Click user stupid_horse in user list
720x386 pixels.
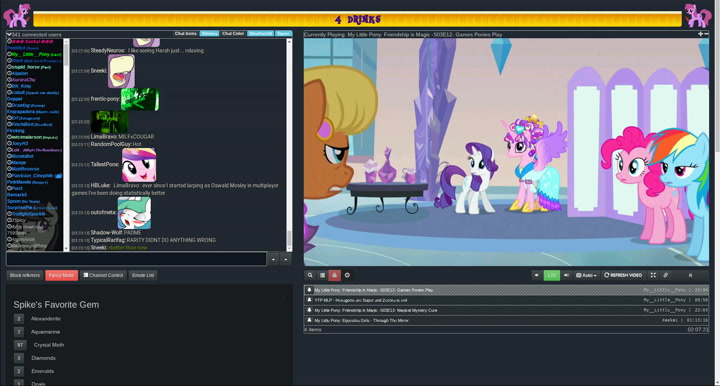point(28,67)
